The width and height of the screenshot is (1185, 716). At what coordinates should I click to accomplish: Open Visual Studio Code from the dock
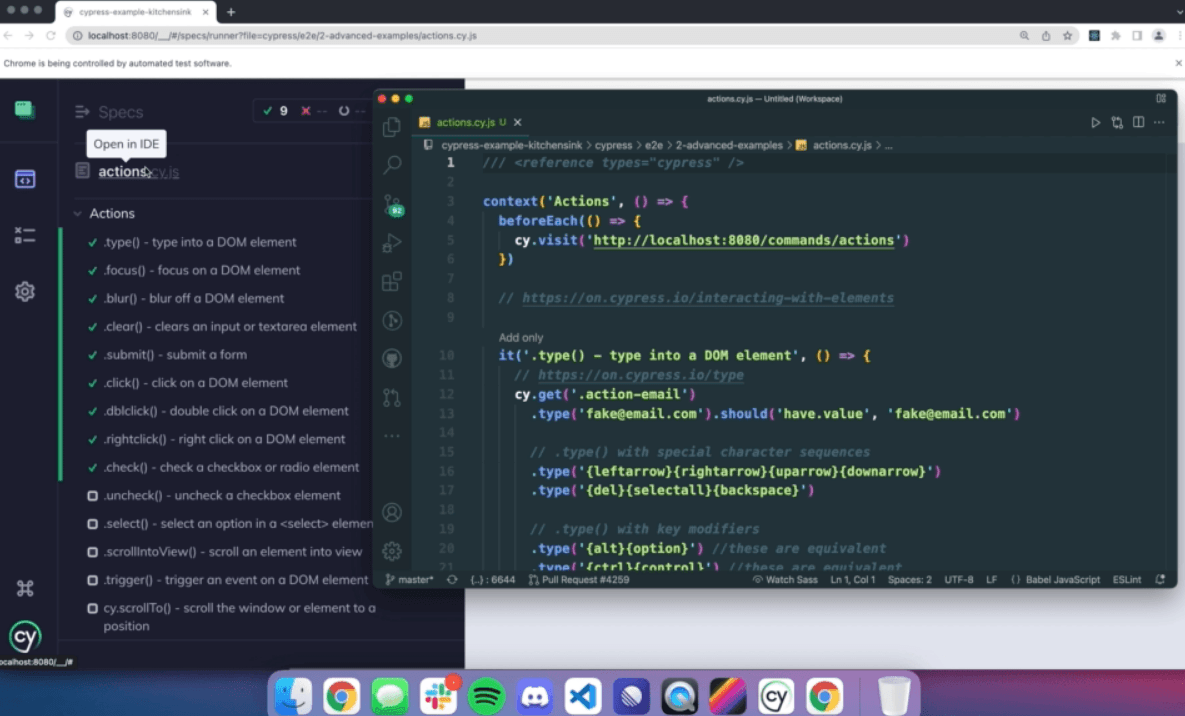click(x=583, y=696)
